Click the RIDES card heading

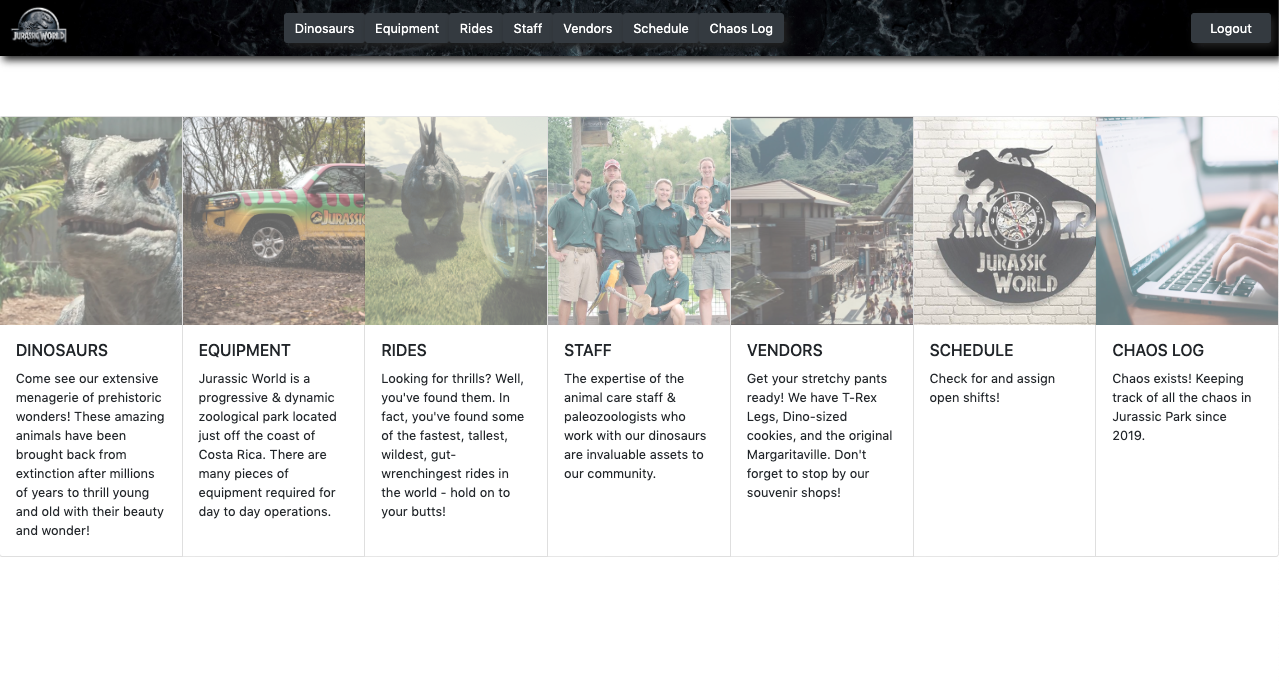pos(404,350)
